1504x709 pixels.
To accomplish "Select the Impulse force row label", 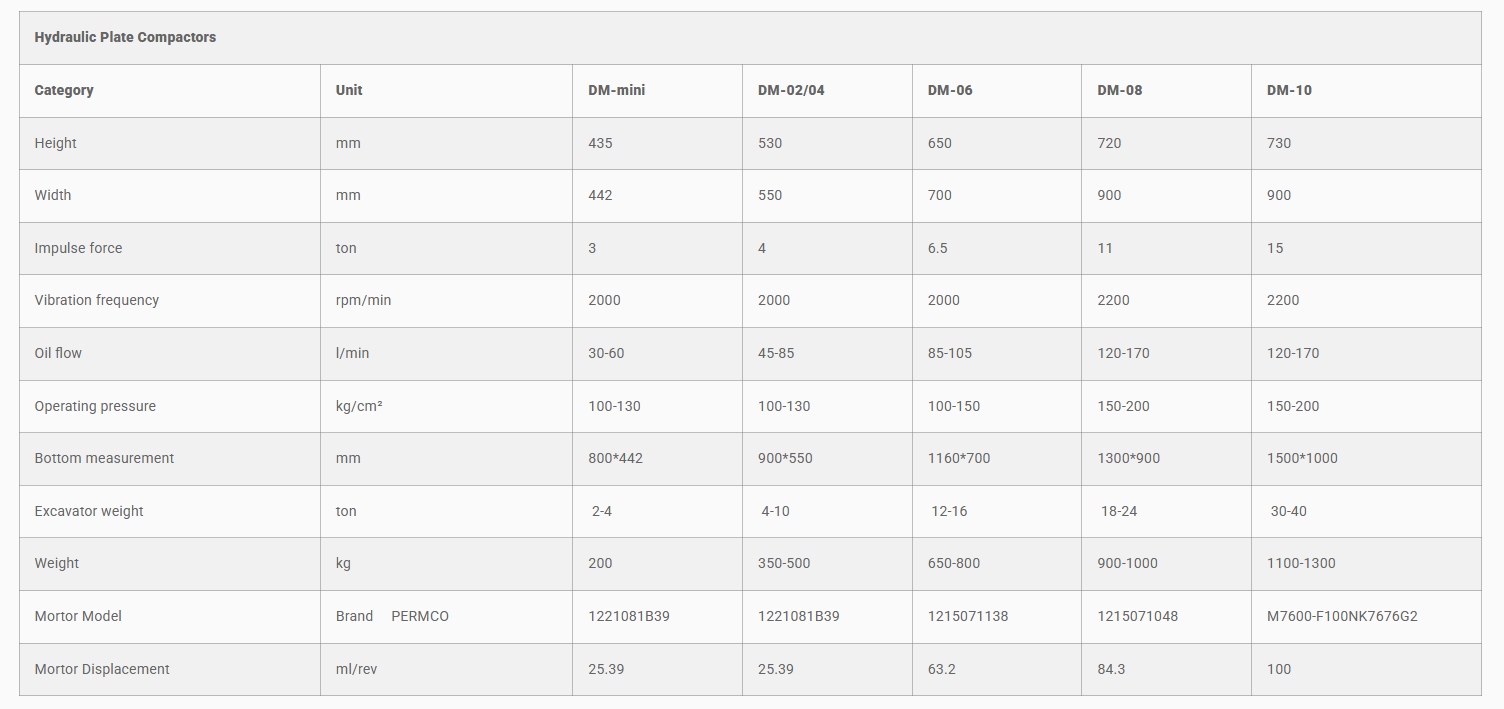I will (78, 248).
